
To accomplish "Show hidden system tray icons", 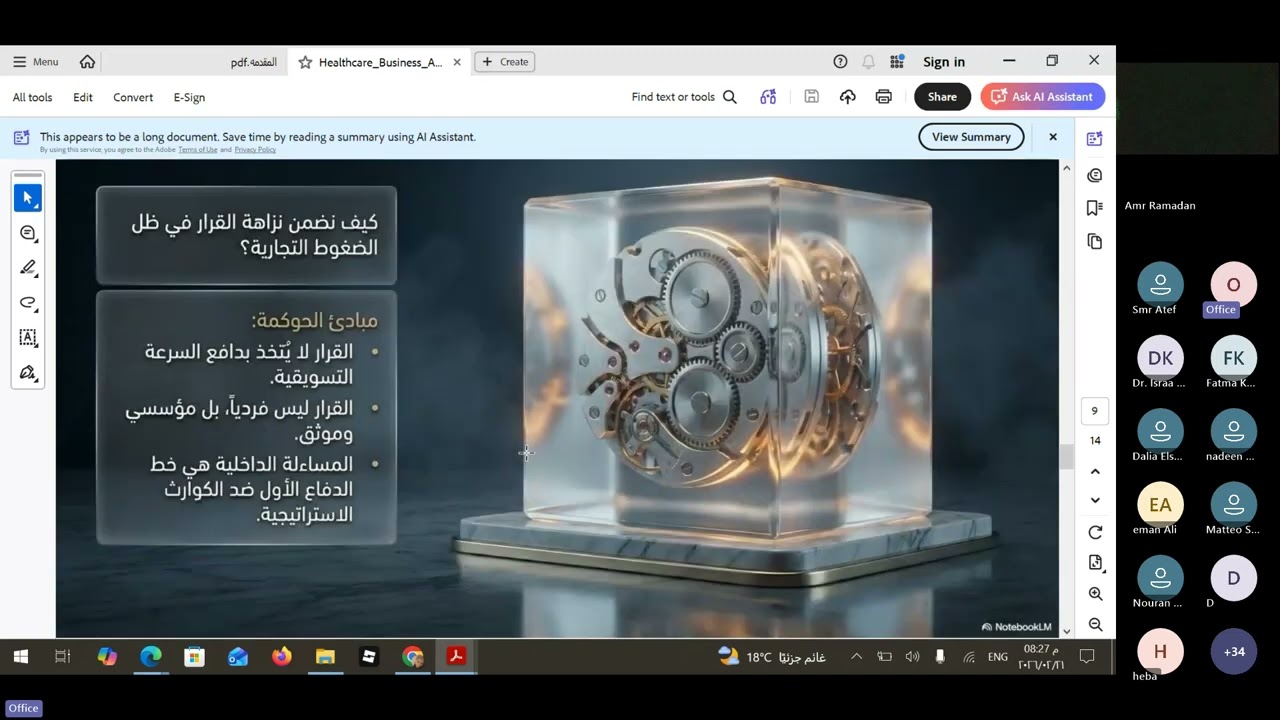I will [856, 657].
